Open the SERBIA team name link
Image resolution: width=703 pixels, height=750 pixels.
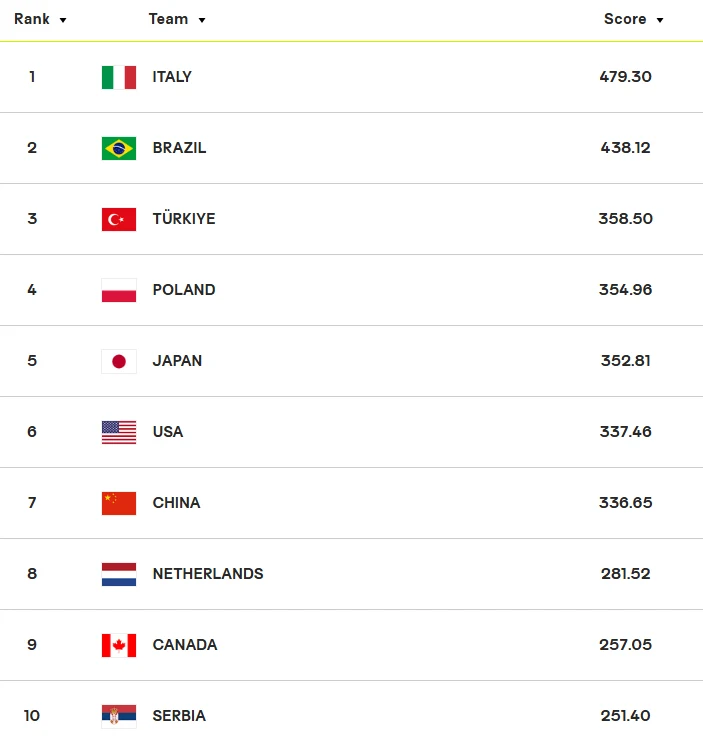click(x=179, y=716)
